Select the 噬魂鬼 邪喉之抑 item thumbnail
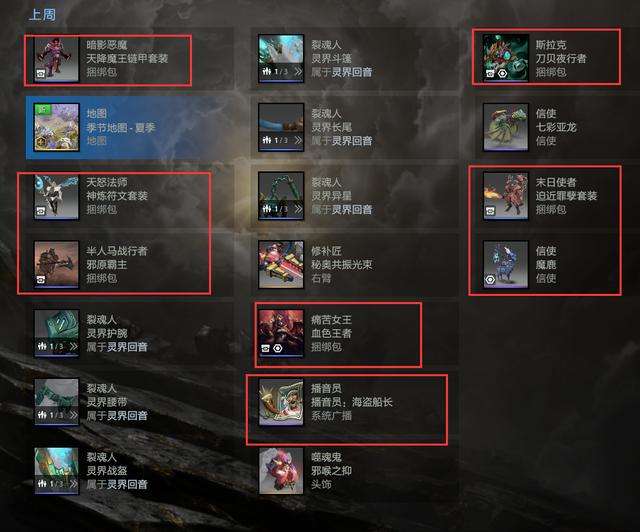This screenshot has height=532, width=640. coord(281,471)
